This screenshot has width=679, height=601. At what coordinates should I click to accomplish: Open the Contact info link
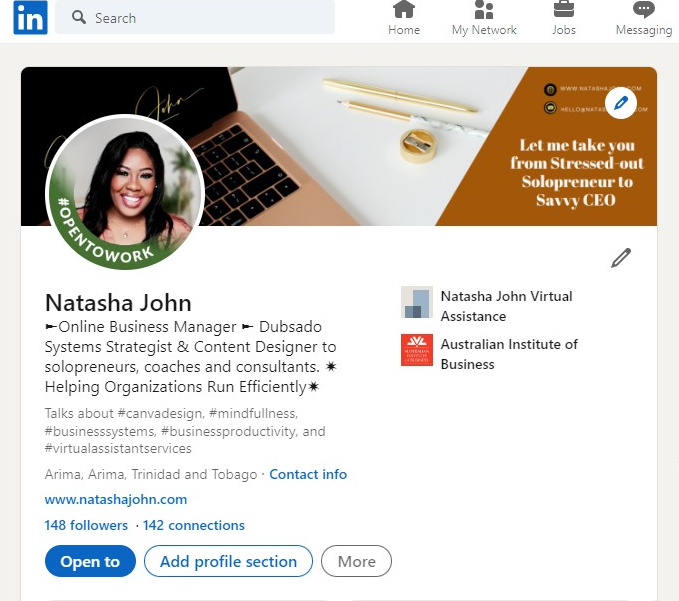[x=308, y=475]
